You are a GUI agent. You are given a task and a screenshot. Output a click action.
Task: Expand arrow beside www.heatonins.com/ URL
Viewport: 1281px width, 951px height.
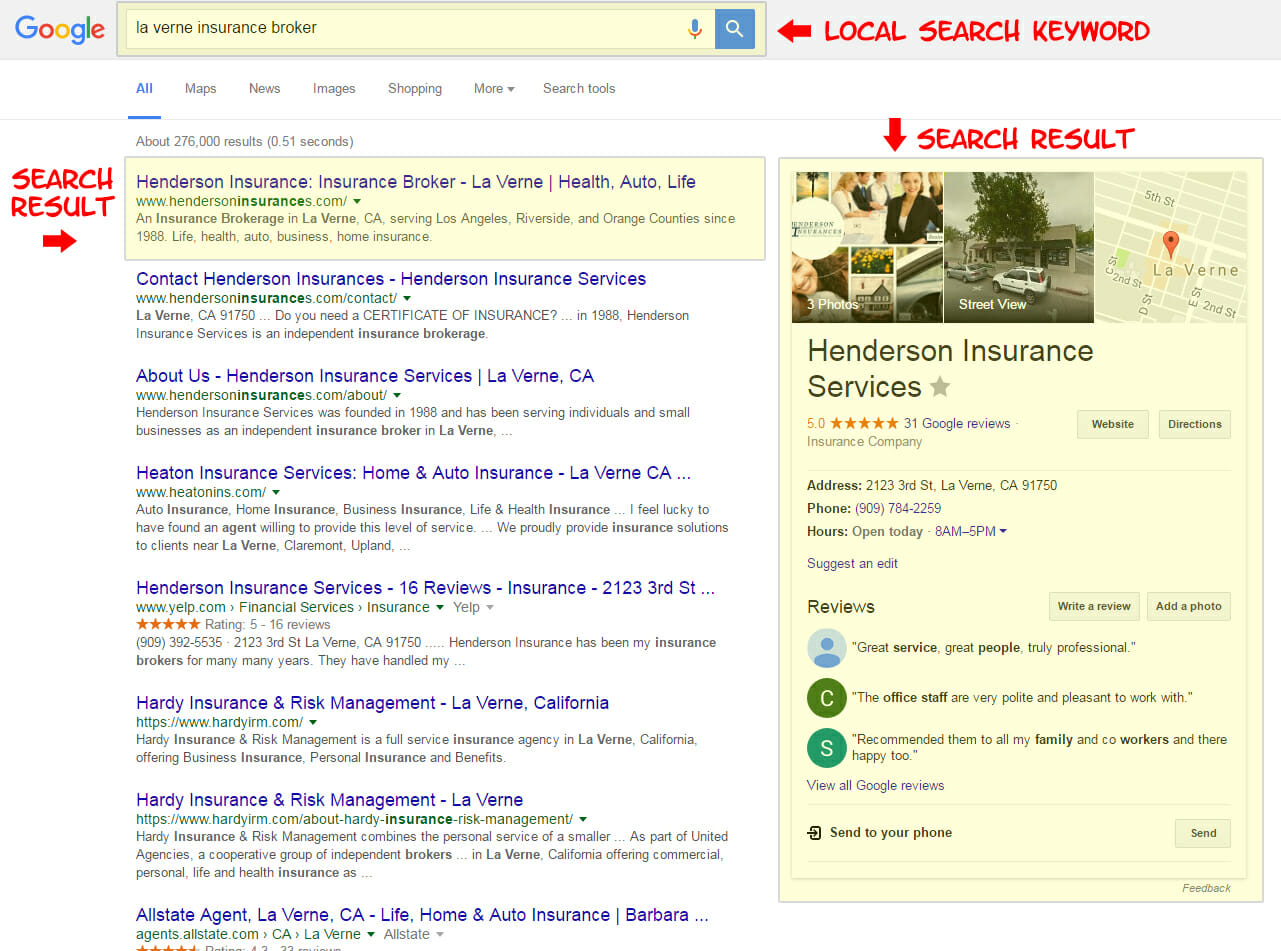pyautogui.click(x=276, y=492)
